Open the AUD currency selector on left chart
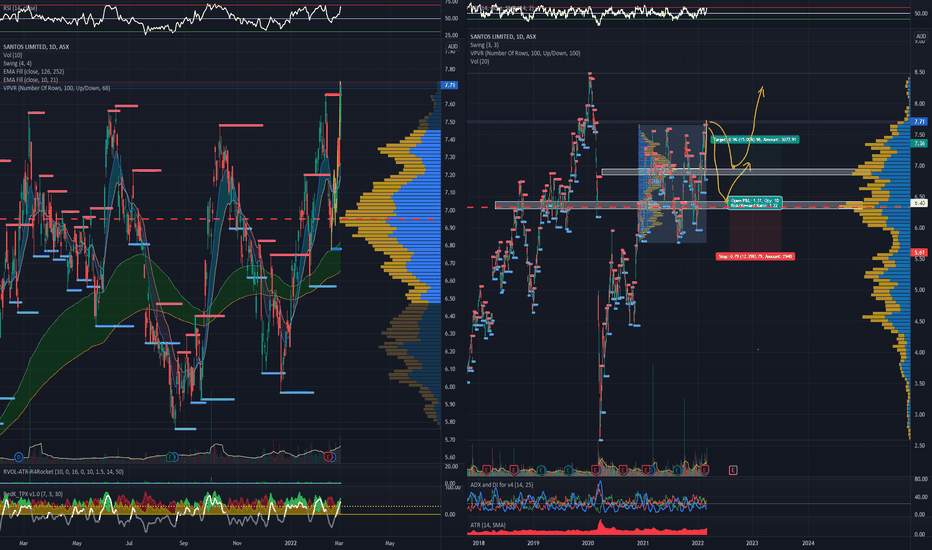This screenshot has width=932, height=550. pyautogui.click(x=452, y=46)
